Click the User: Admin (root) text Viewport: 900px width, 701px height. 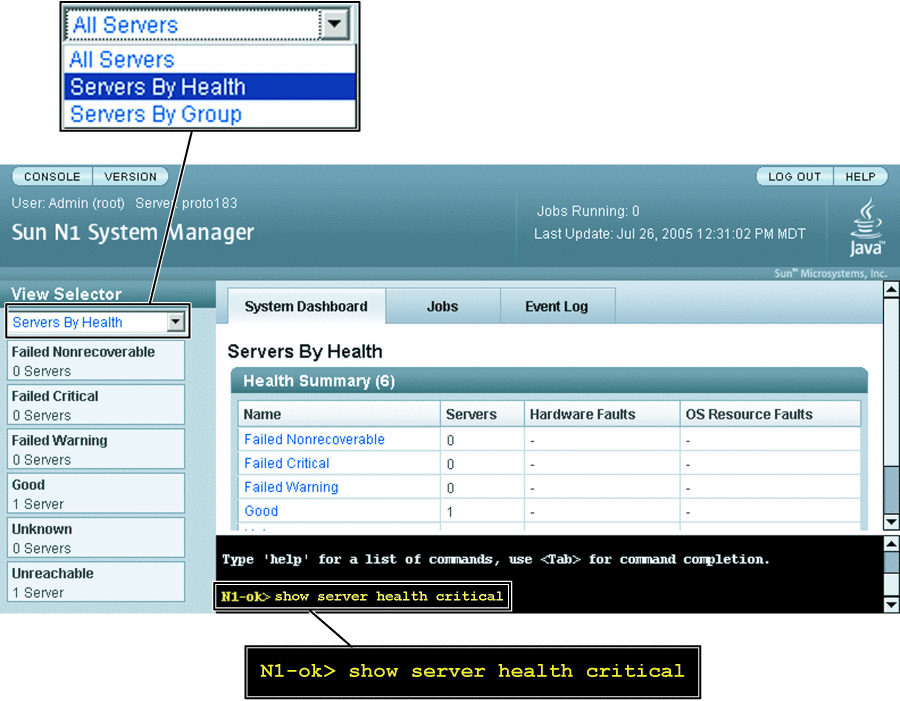click(x=68, y=203)
